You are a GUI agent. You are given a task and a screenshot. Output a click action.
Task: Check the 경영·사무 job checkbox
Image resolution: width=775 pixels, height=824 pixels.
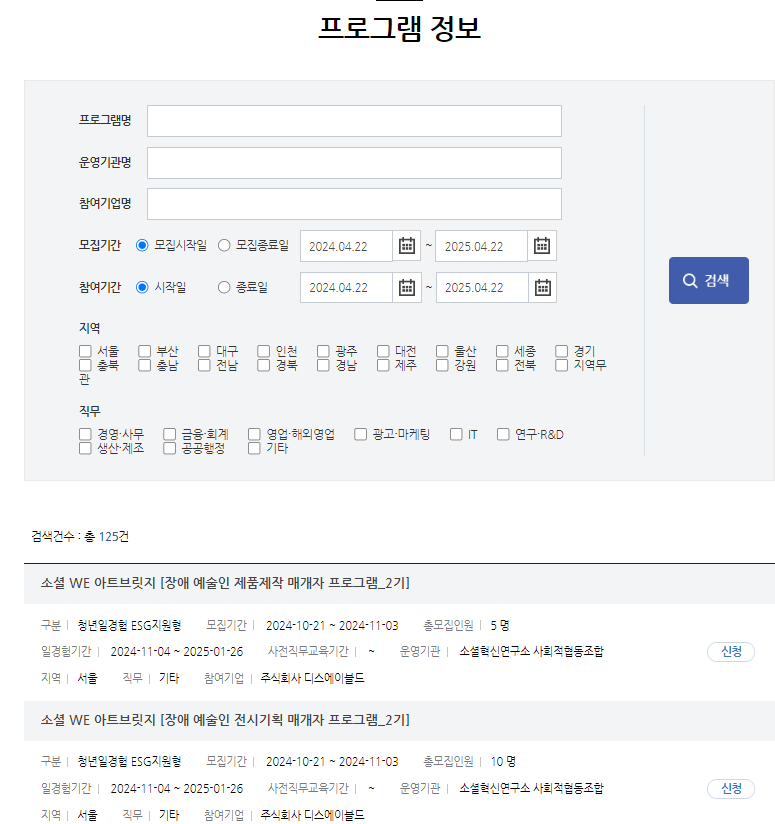tap(85, 434)
